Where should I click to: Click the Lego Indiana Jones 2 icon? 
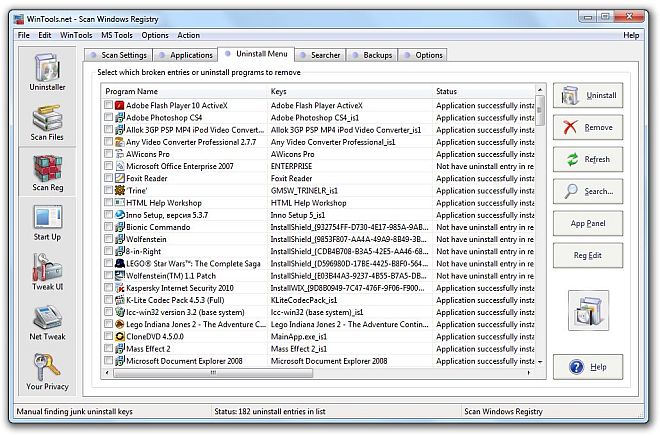click(x=120, y=324)
